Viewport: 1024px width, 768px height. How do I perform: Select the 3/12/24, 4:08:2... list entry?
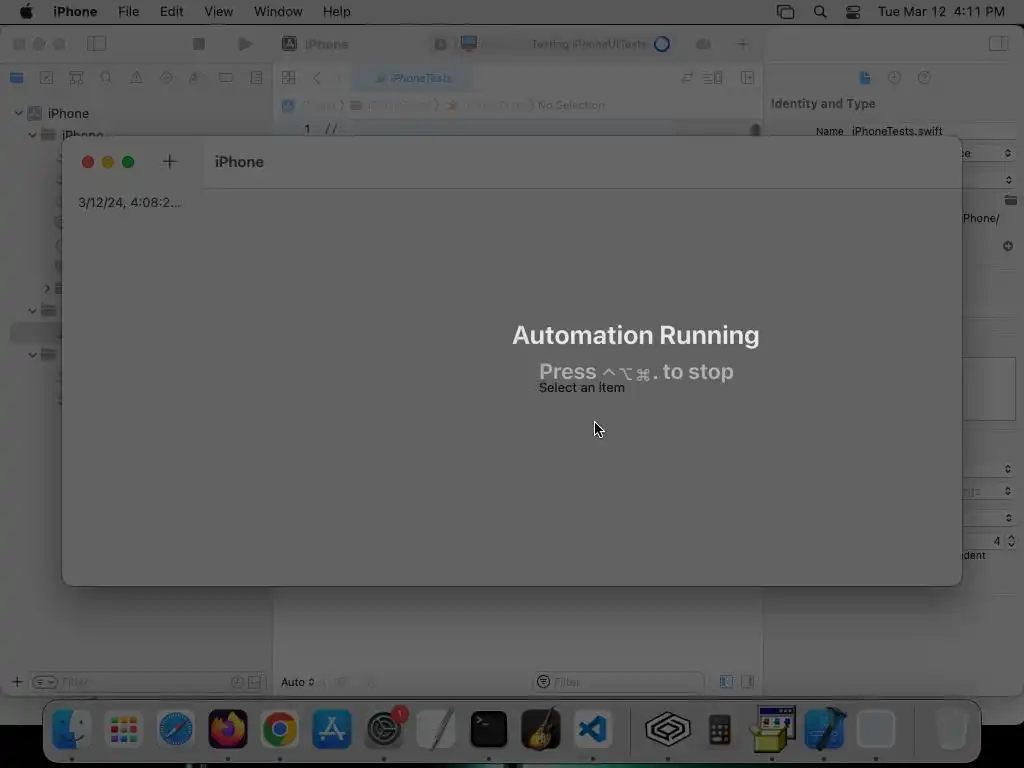pos(129,202)
